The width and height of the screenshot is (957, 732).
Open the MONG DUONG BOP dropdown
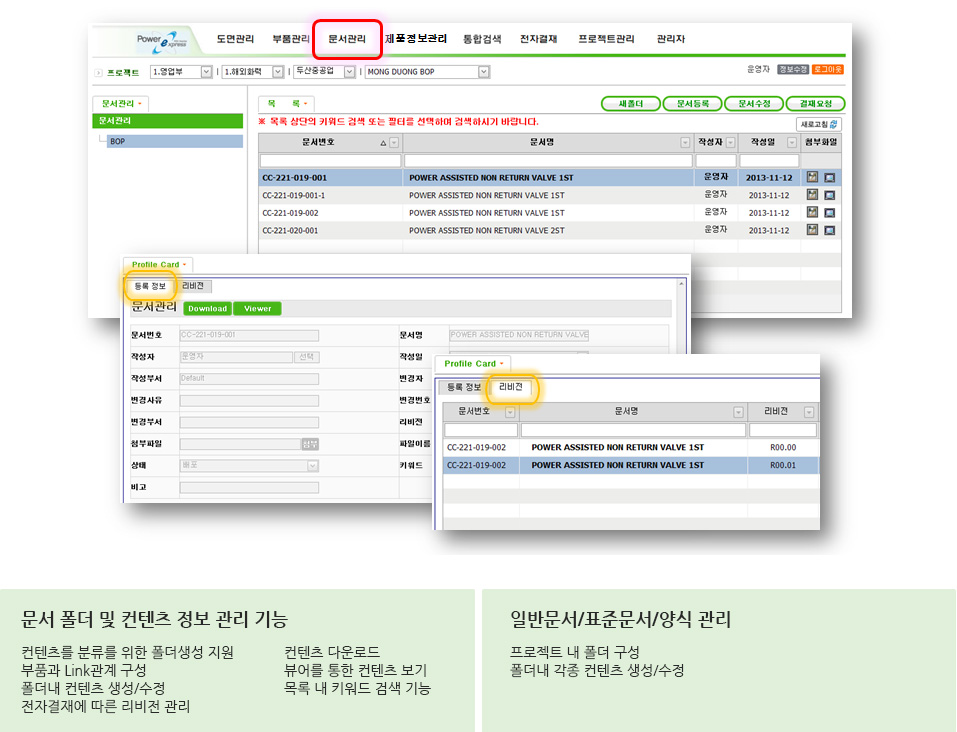484,72
